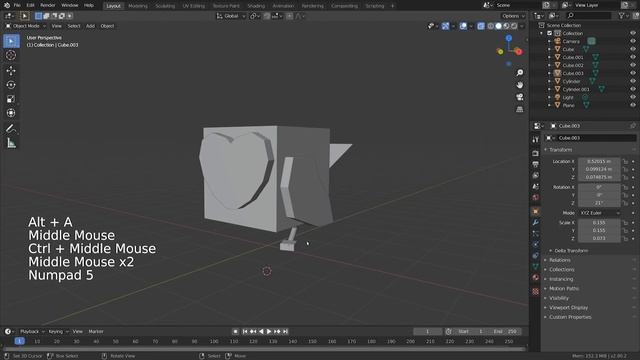Screen dimensions: 640x360
Task: Open the Object Data mesh tab
Action: click(x=536, y=267)
